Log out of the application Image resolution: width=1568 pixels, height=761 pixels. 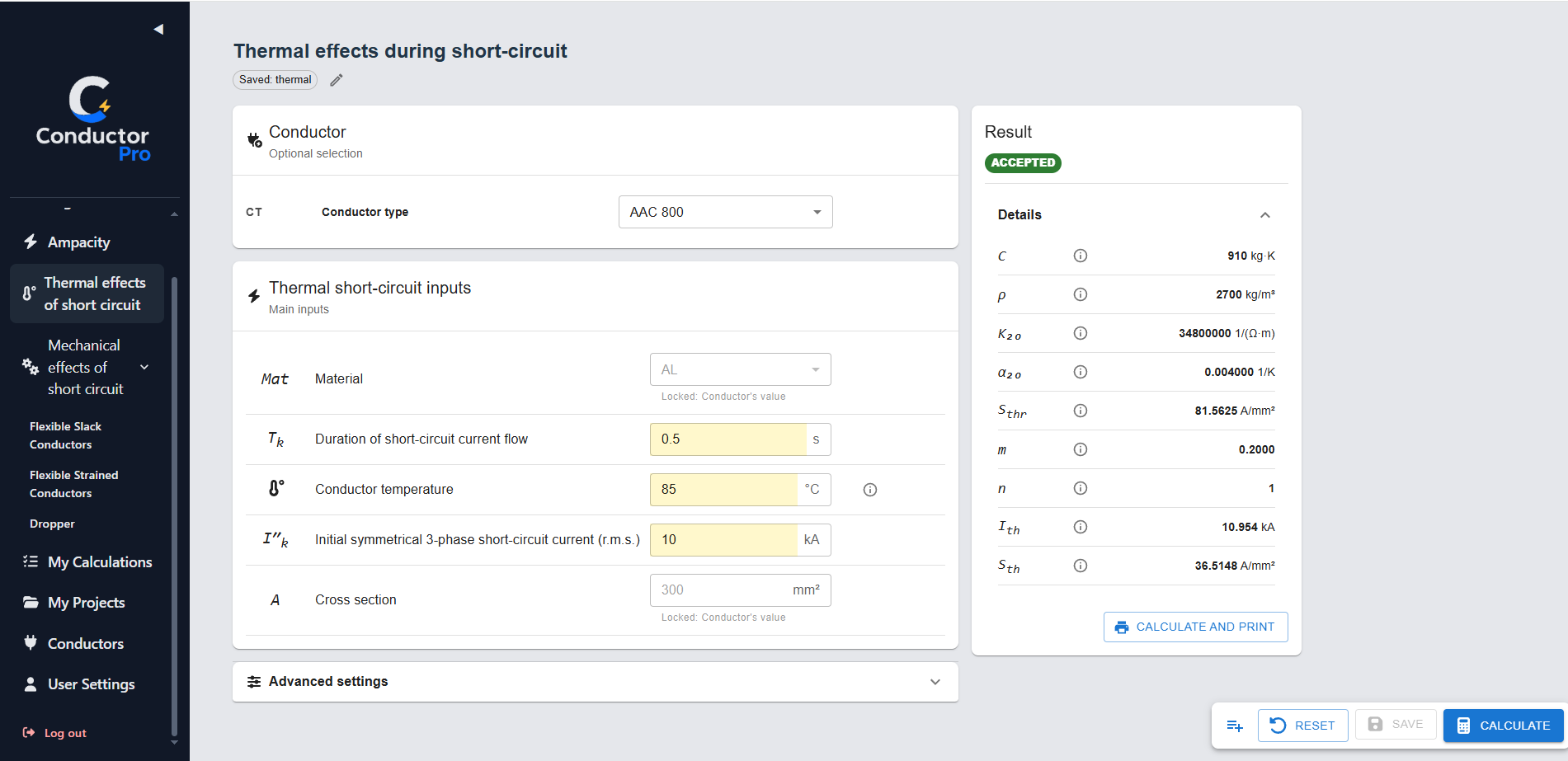click(54, 733)
